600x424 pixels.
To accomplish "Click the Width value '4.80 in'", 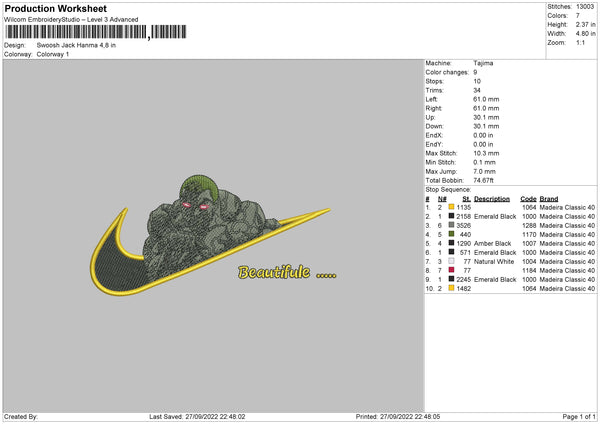I will [585, 34].
